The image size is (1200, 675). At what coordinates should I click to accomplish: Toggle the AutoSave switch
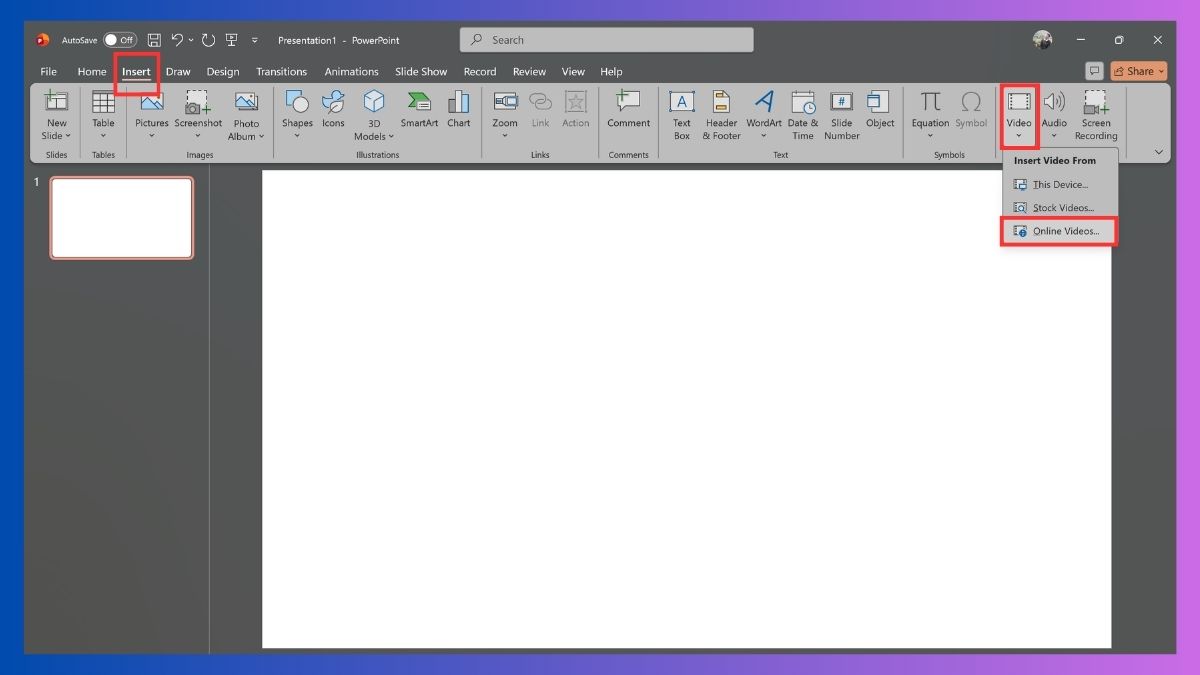[x=120, y=40]
